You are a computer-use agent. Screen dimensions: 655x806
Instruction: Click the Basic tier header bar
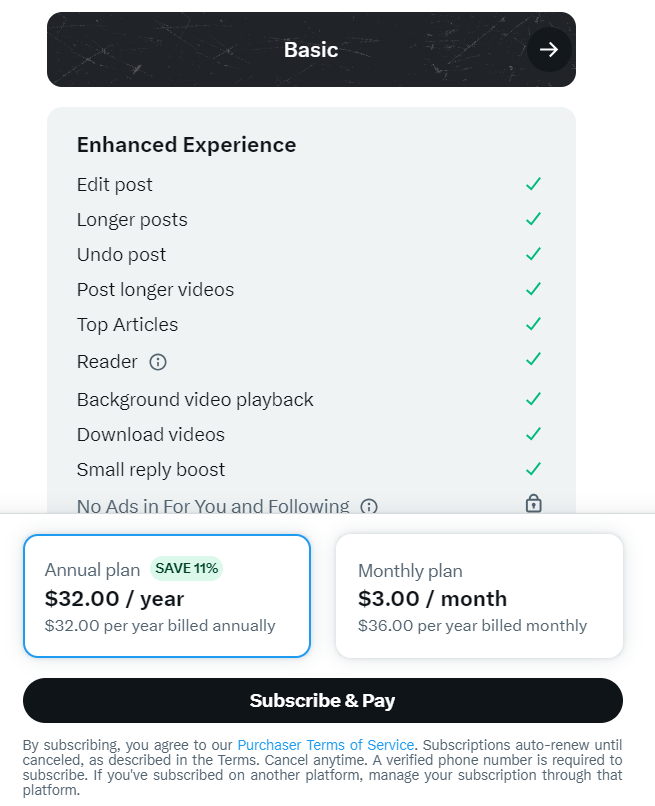pyautogui.click(x=311, y=50)
